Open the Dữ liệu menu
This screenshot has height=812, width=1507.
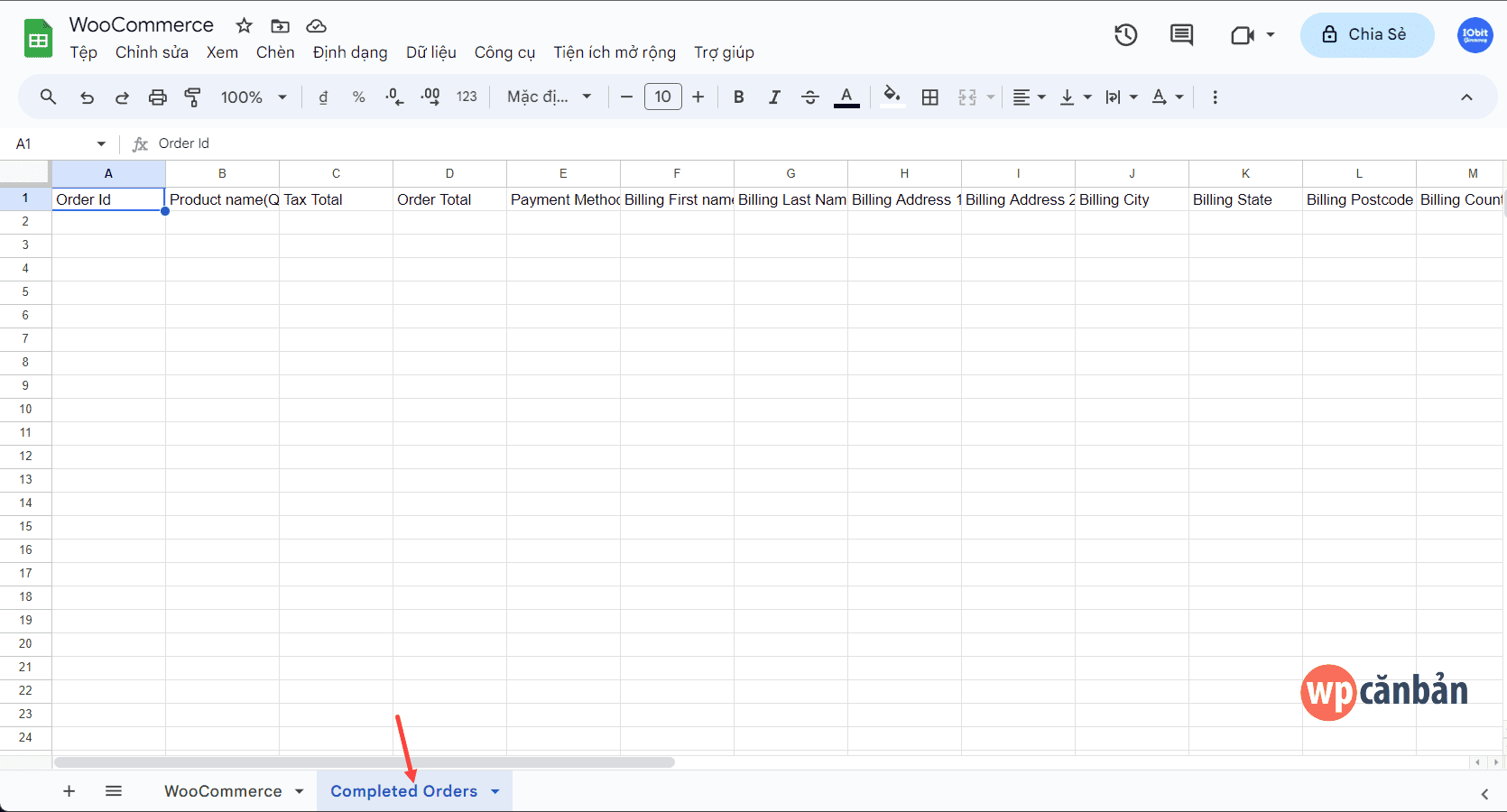click(431, 52)
